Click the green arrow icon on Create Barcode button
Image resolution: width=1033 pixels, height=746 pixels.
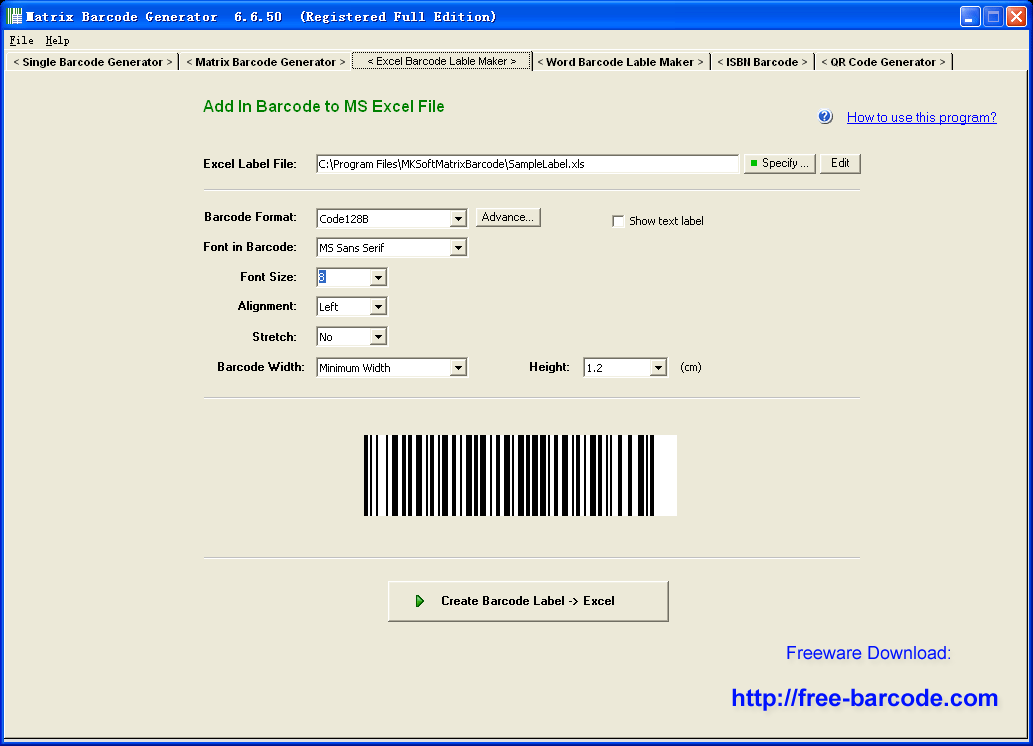tap(420, 601)
